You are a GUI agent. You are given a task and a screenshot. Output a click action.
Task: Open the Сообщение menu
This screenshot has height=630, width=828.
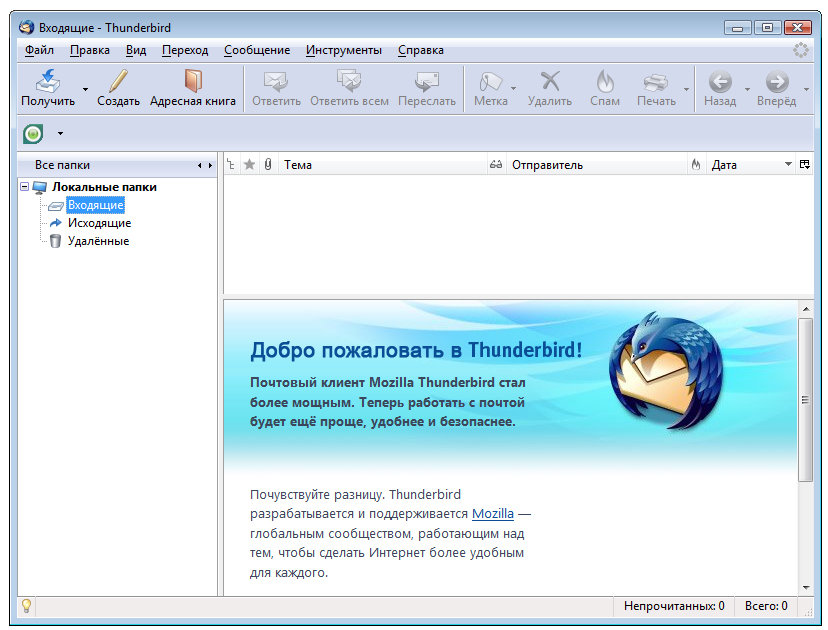257,50
